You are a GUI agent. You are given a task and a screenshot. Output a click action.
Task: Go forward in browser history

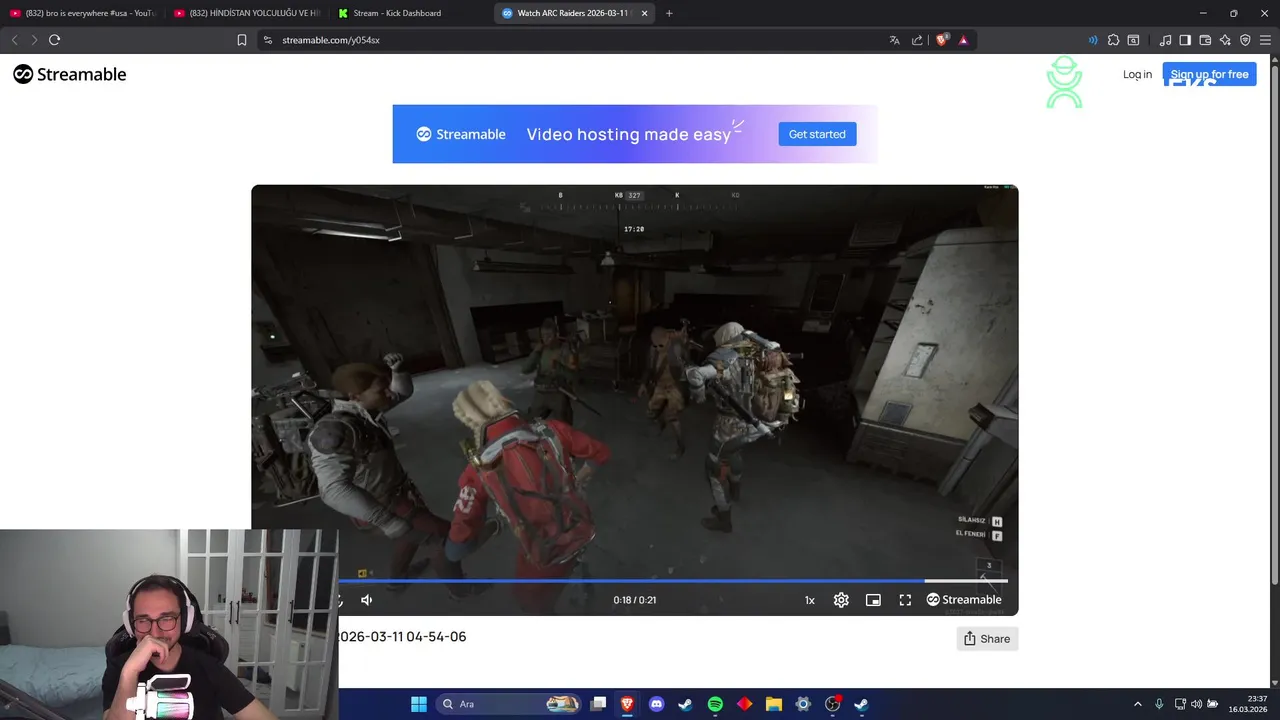pyautogui.click(x=34, y=40)
